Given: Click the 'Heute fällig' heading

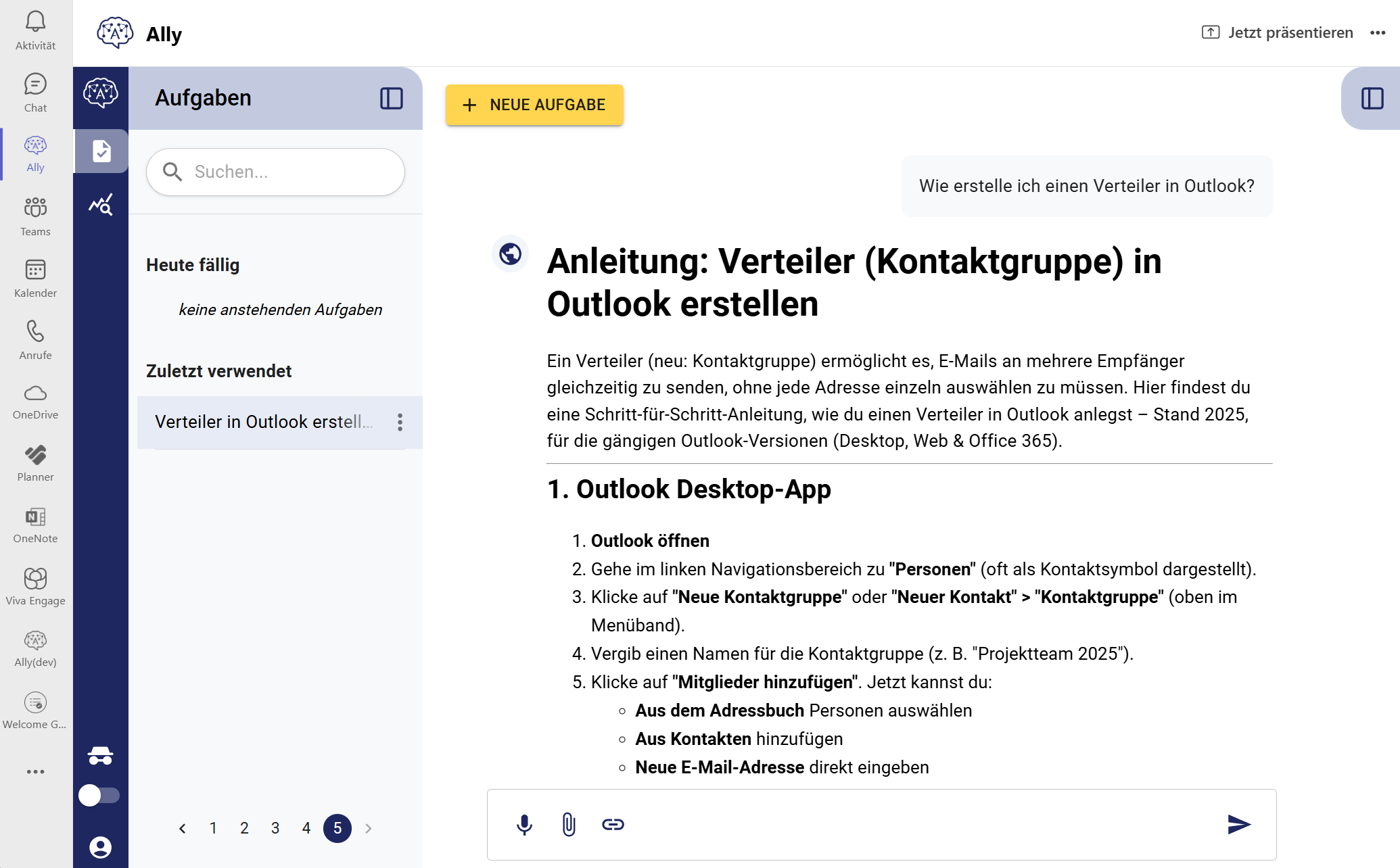Looking at the screenshot, I should pos(193,265).
